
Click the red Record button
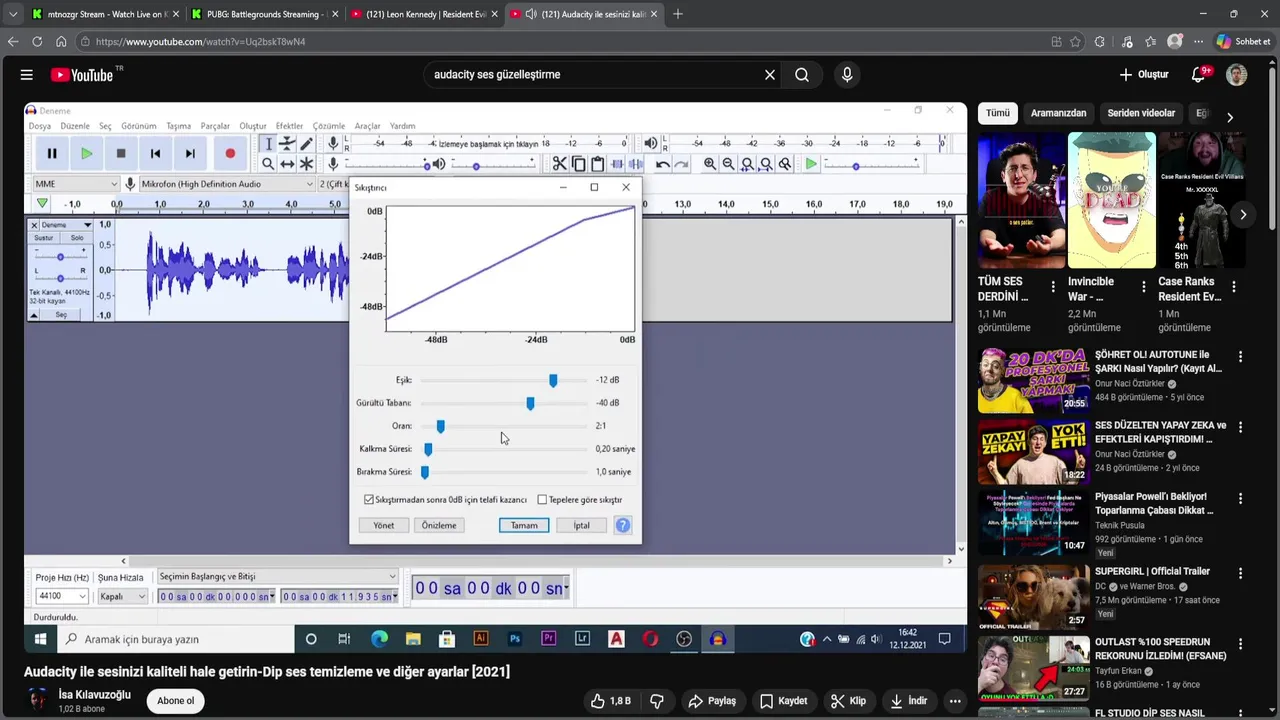click(230, 153)
